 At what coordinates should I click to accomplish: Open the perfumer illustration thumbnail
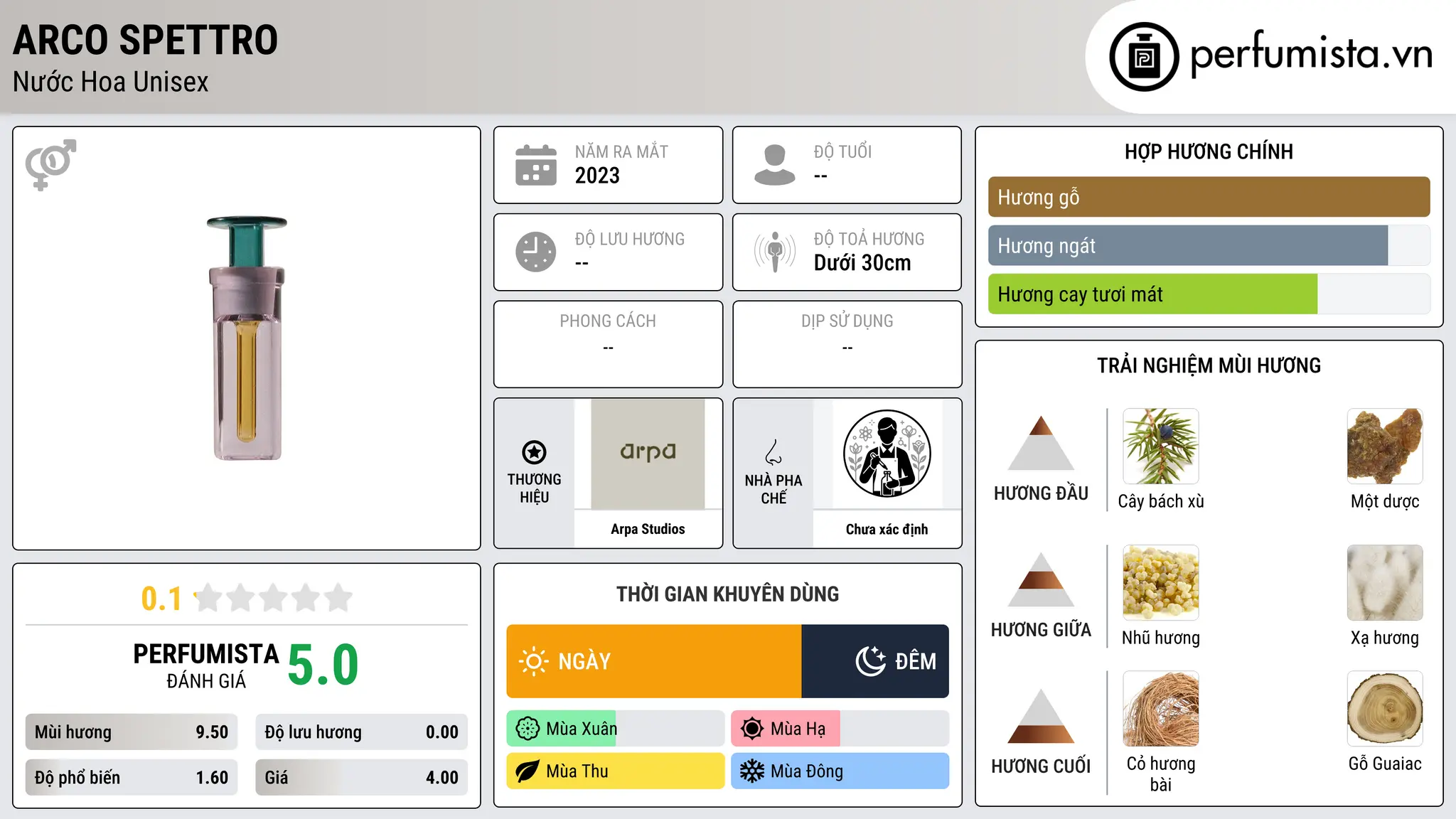(887, 454)
